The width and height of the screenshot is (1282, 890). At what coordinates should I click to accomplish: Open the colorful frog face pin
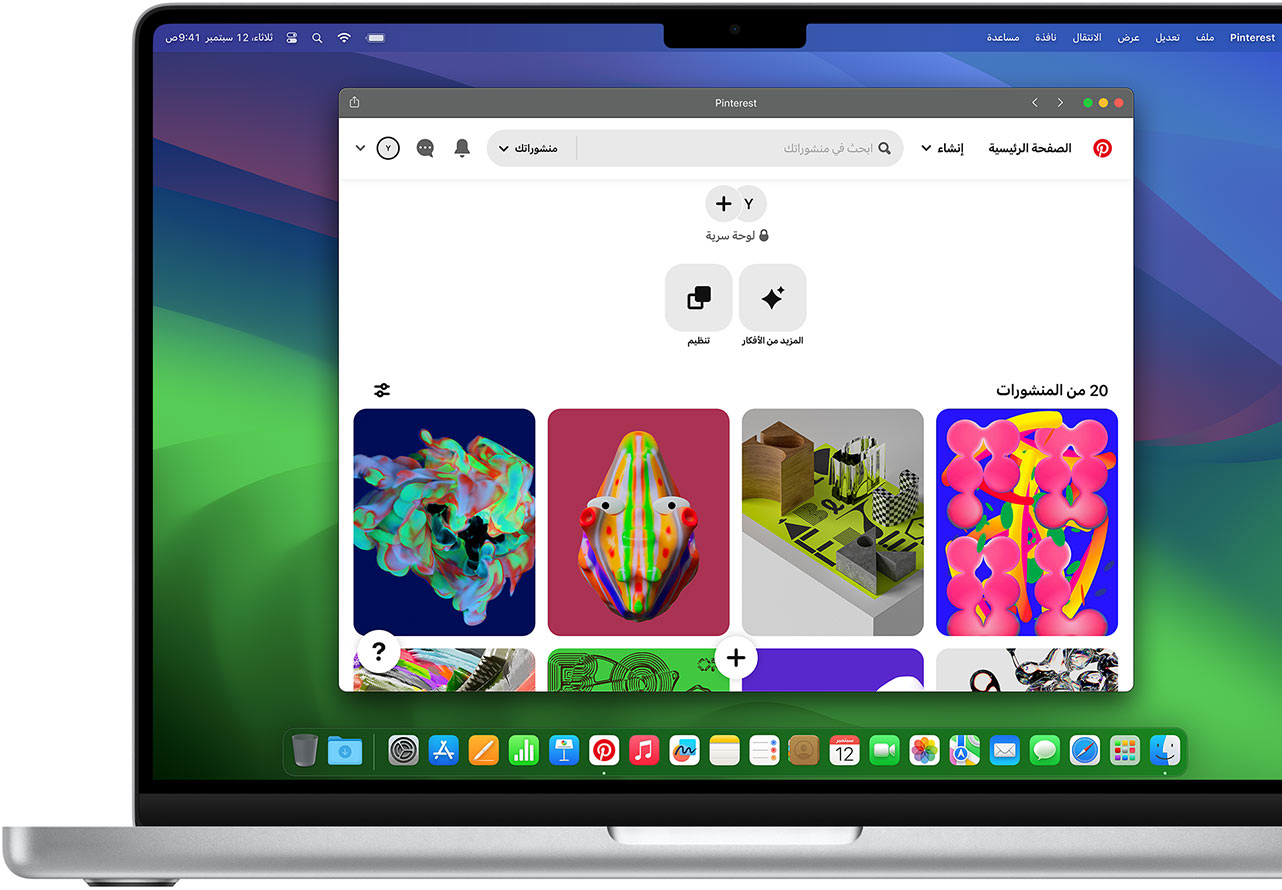[639, 522]
